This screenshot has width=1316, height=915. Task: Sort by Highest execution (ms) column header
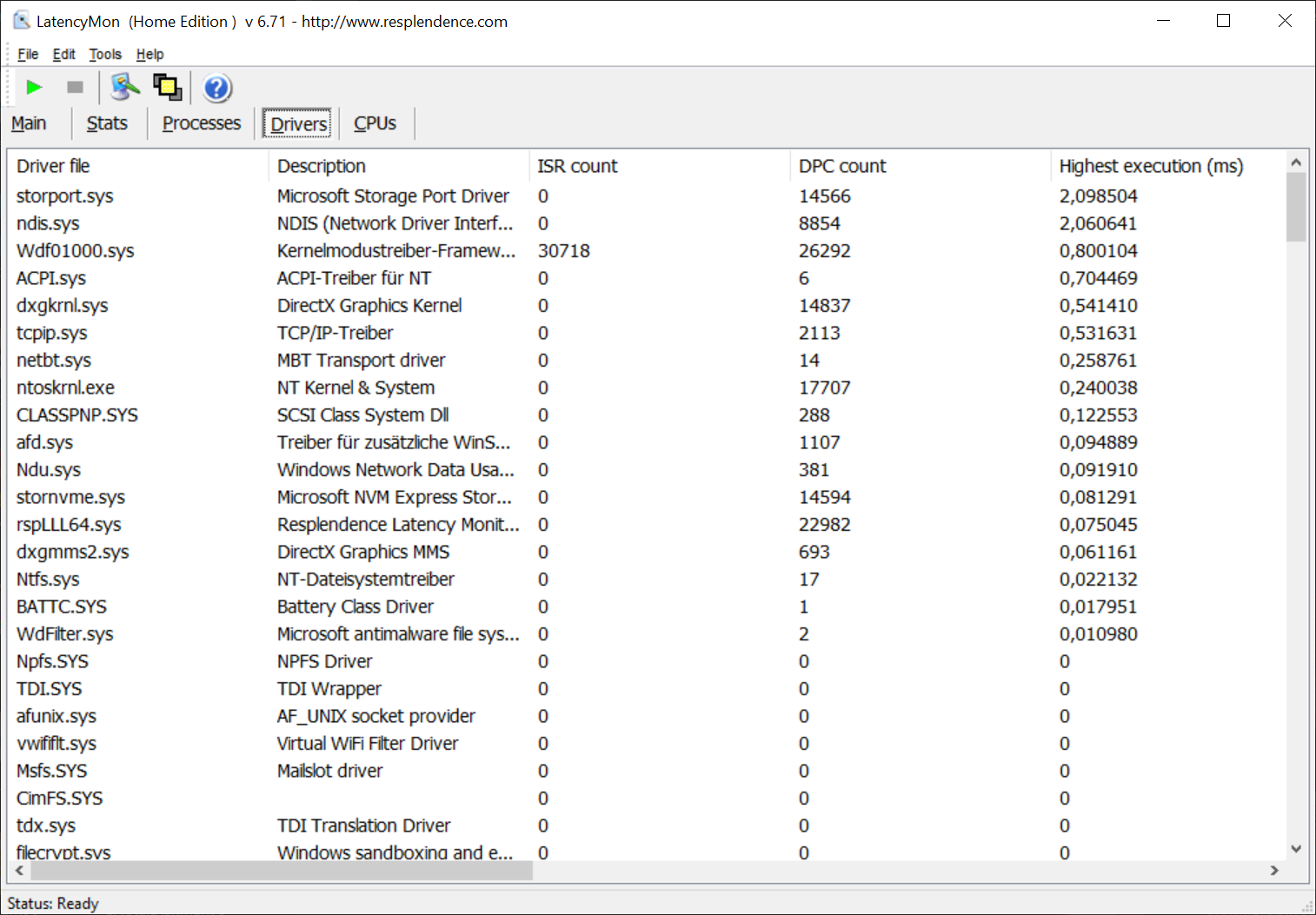point(1150,166)
